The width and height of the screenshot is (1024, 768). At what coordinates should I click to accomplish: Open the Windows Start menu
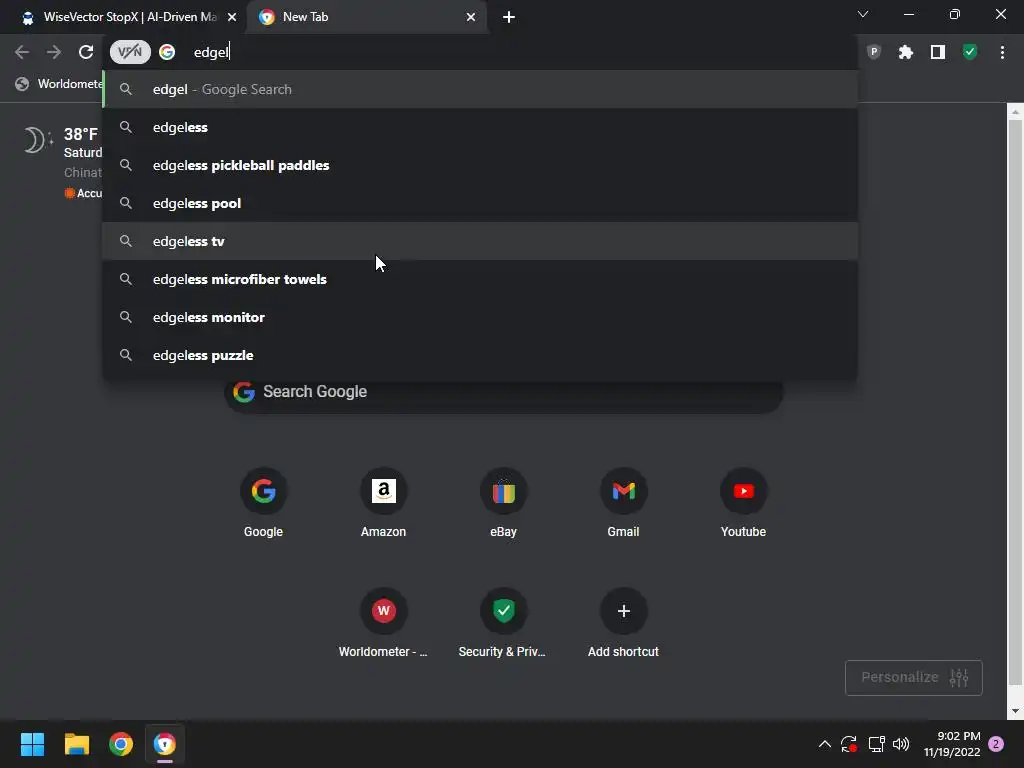pos(32,744)
